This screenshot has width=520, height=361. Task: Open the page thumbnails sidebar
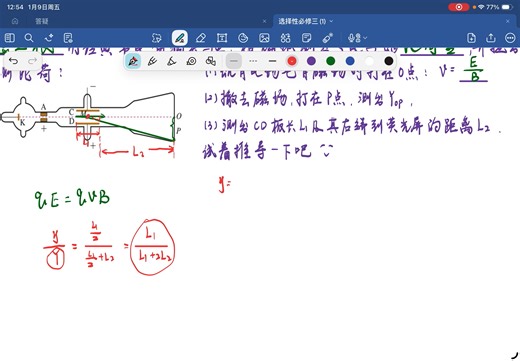(x=10, y=38)
